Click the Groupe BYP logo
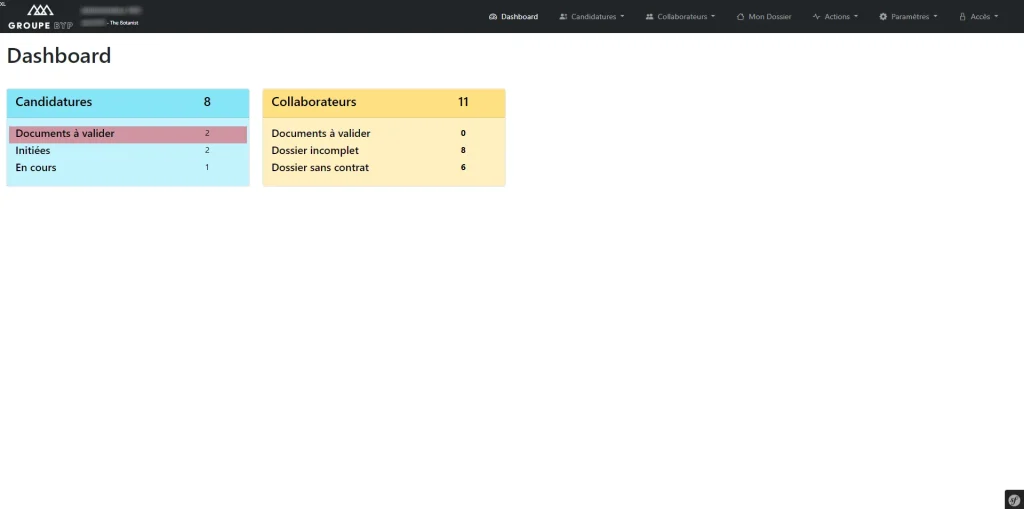1024x509 pixels. 40,16
